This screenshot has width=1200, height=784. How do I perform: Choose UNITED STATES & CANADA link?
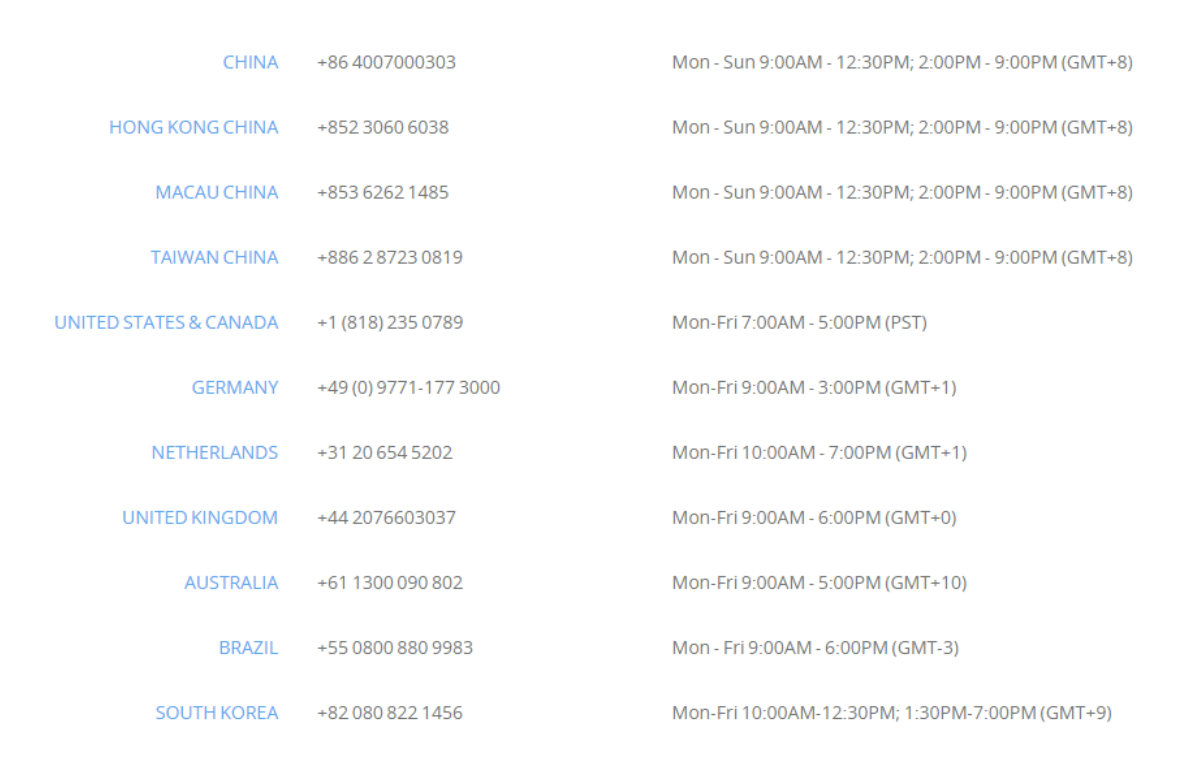point(166,322)
